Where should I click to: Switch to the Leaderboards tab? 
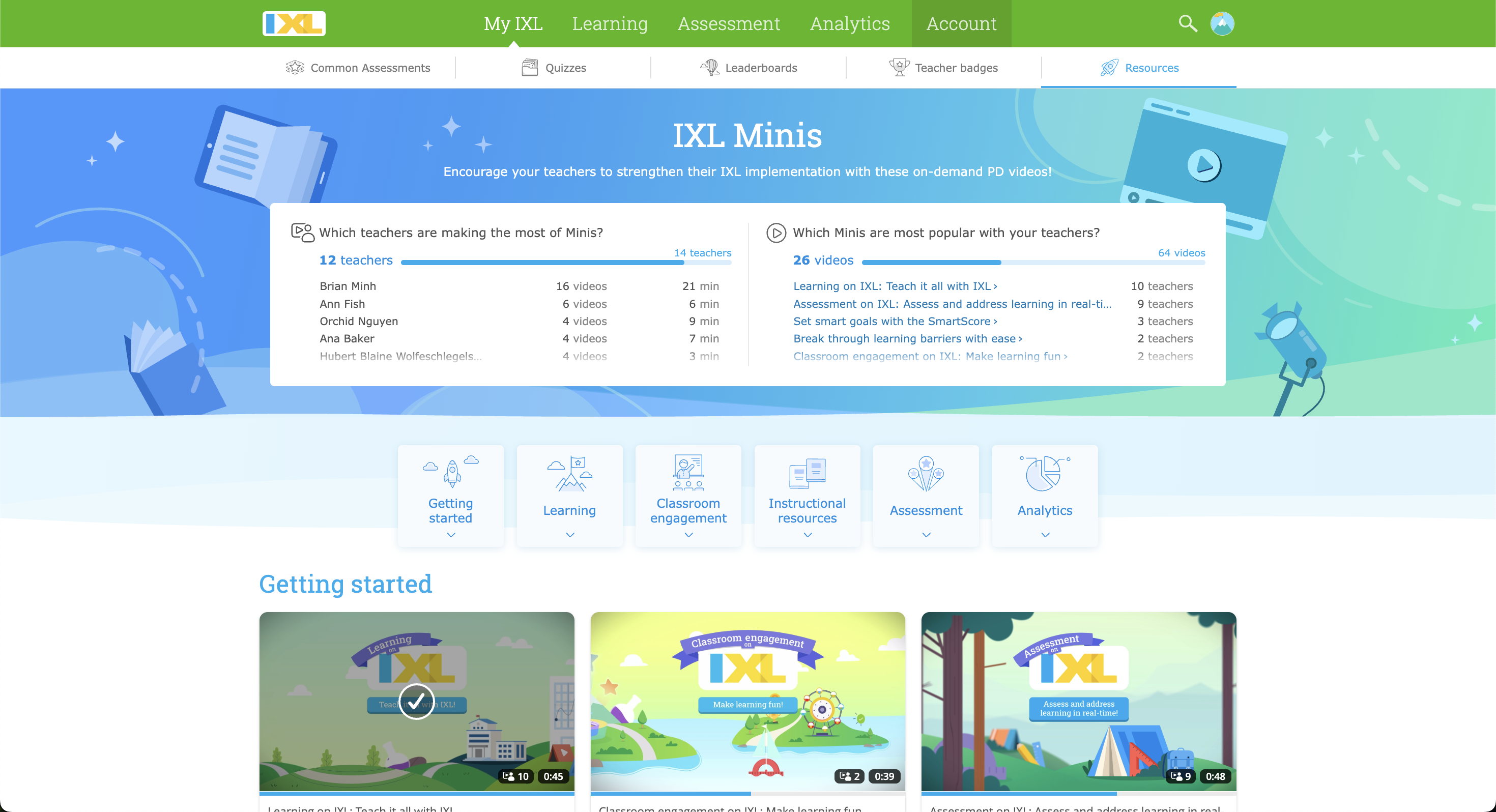749,67
